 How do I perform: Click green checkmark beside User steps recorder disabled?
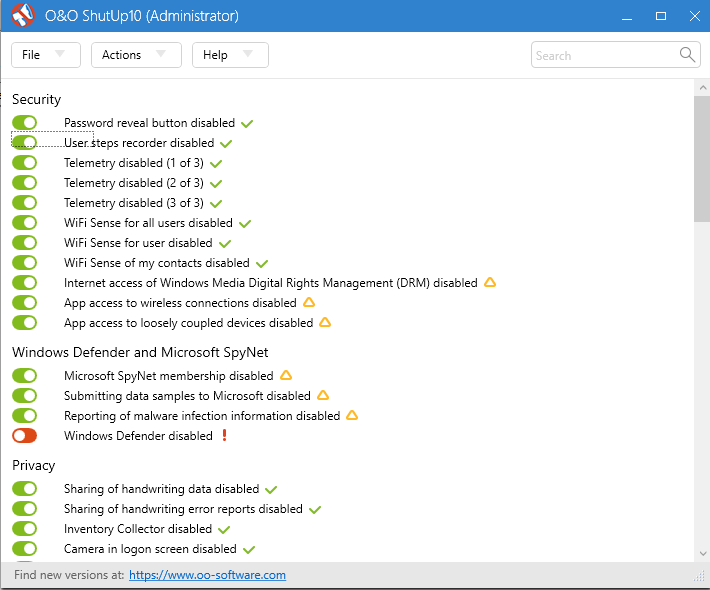(226, 144)
